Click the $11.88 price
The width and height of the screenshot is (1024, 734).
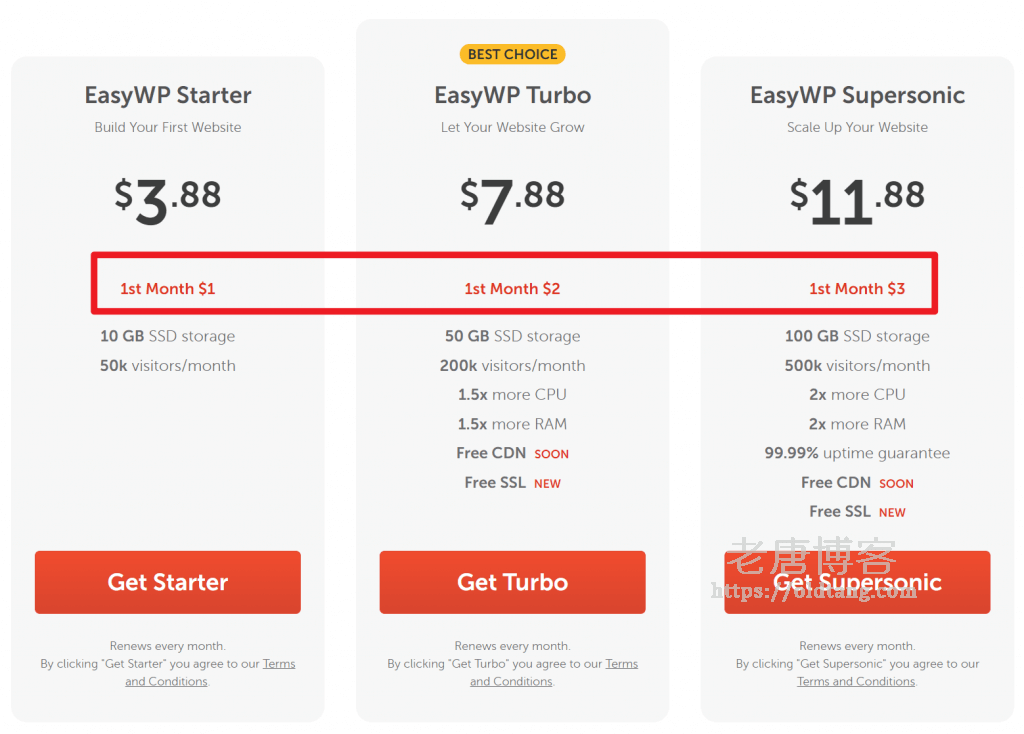pos(857,200)
